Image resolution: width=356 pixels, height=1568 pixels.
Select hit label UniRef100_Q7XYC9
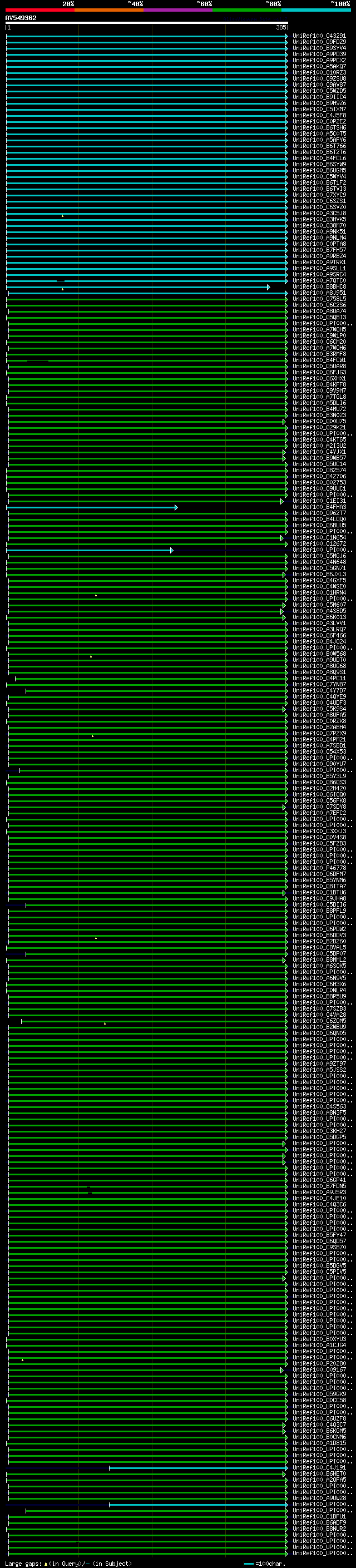pos(319,195)
